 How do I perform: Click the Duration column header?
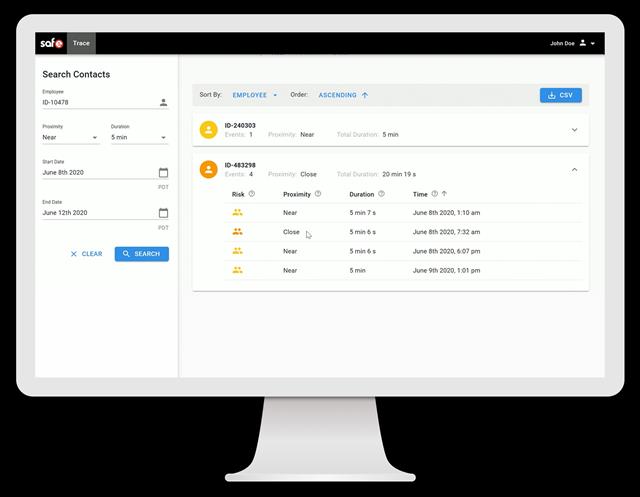click(x=362, y=194)
